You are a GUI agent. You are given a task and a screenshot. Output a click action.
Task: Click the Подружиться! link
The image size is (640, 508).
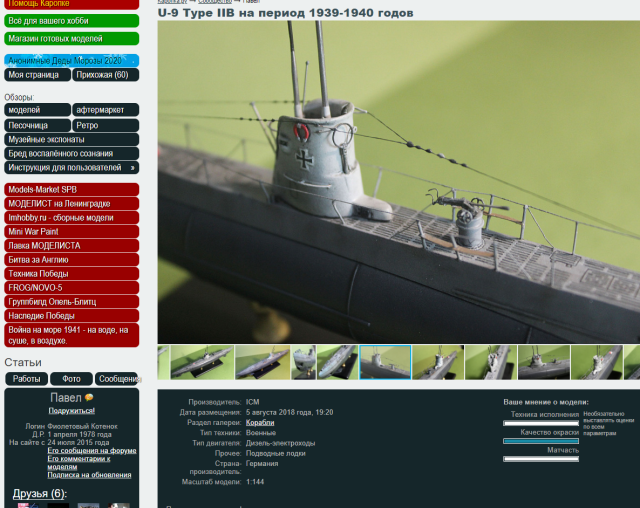point(71,411)
